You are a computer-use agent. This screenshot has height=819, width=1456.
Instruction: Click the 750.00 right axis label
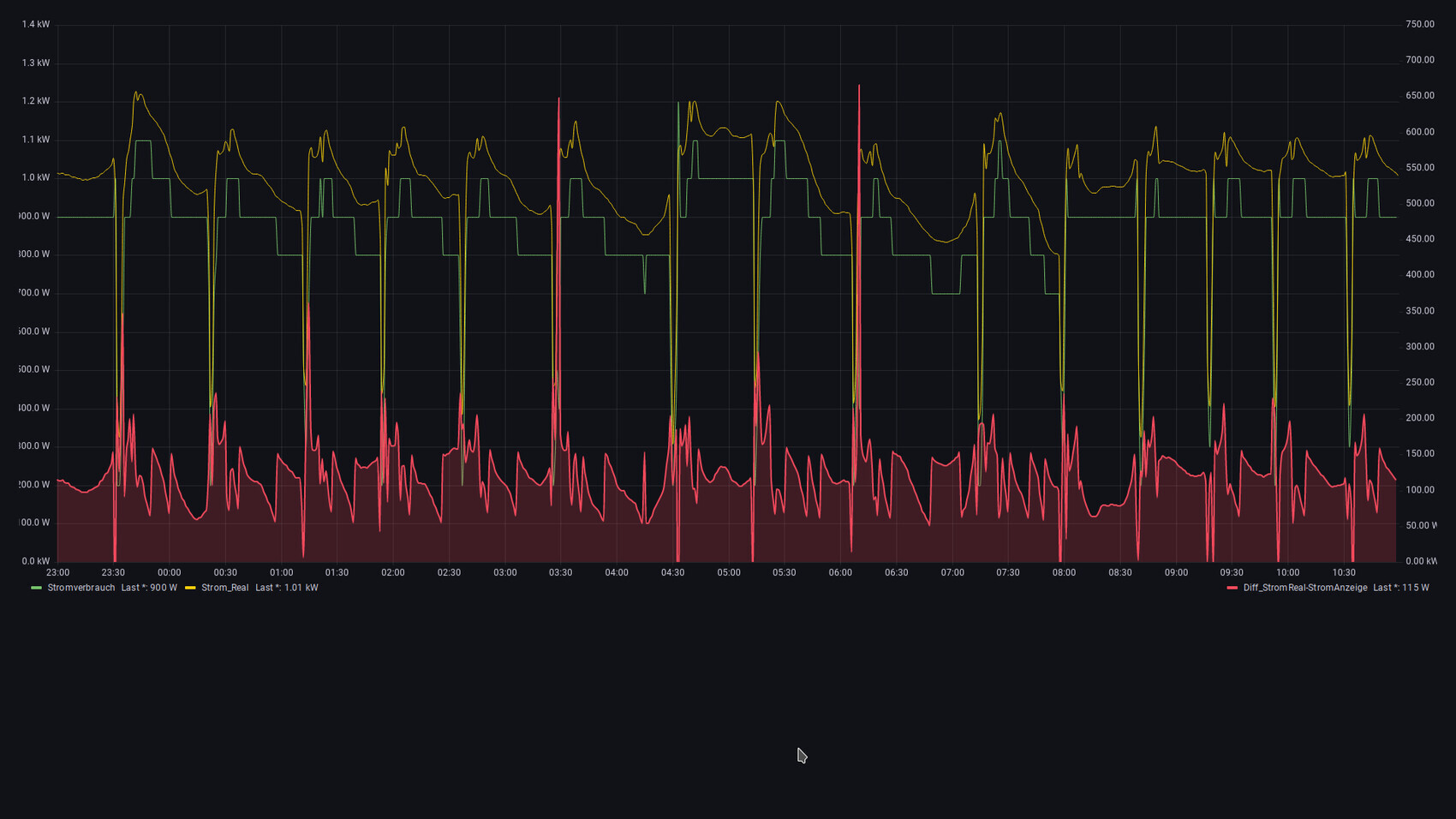pos(1419,25)
